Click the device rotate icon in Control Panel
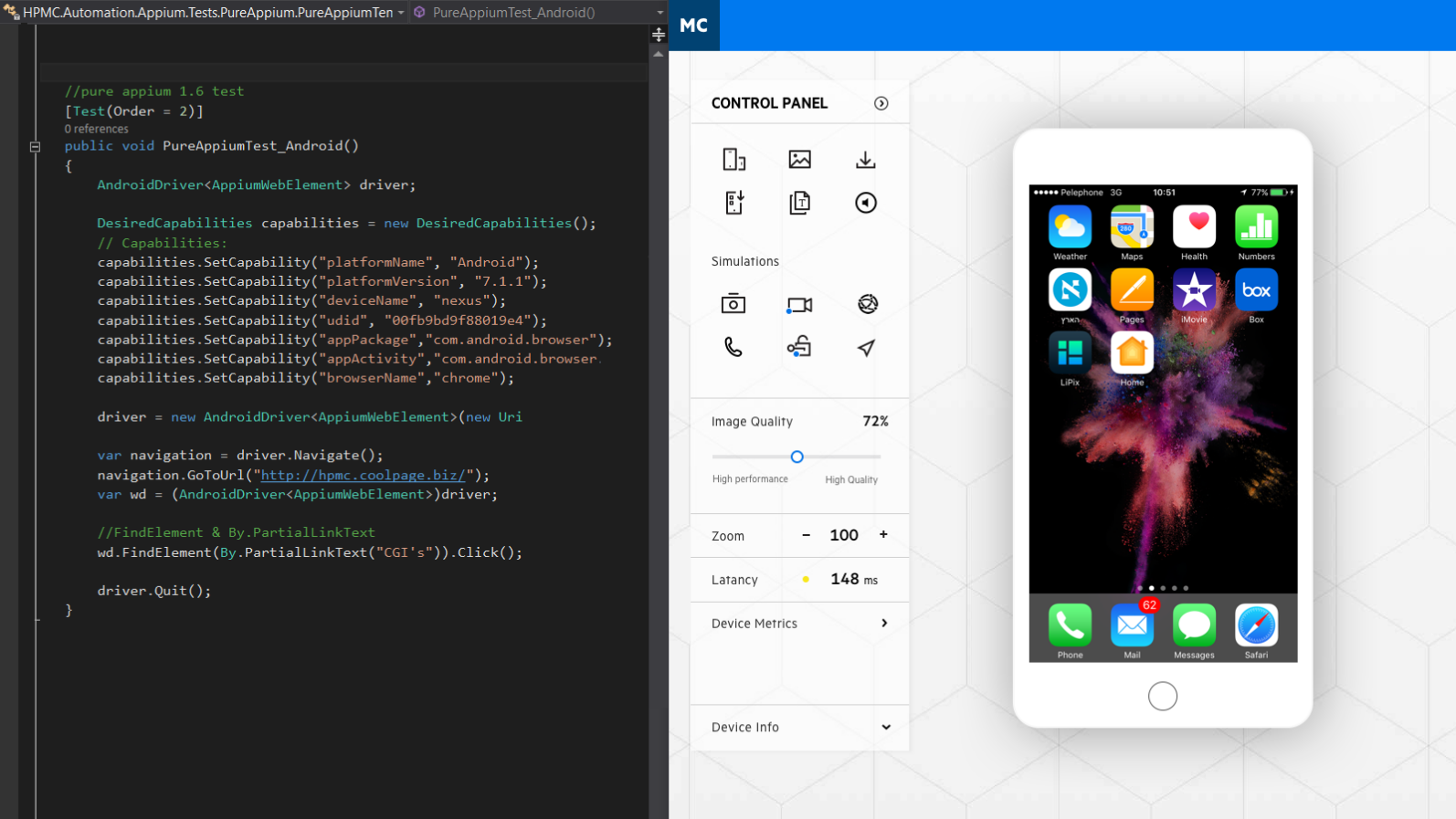This screenshot has height=819, width=1456. tap(733, 160)
